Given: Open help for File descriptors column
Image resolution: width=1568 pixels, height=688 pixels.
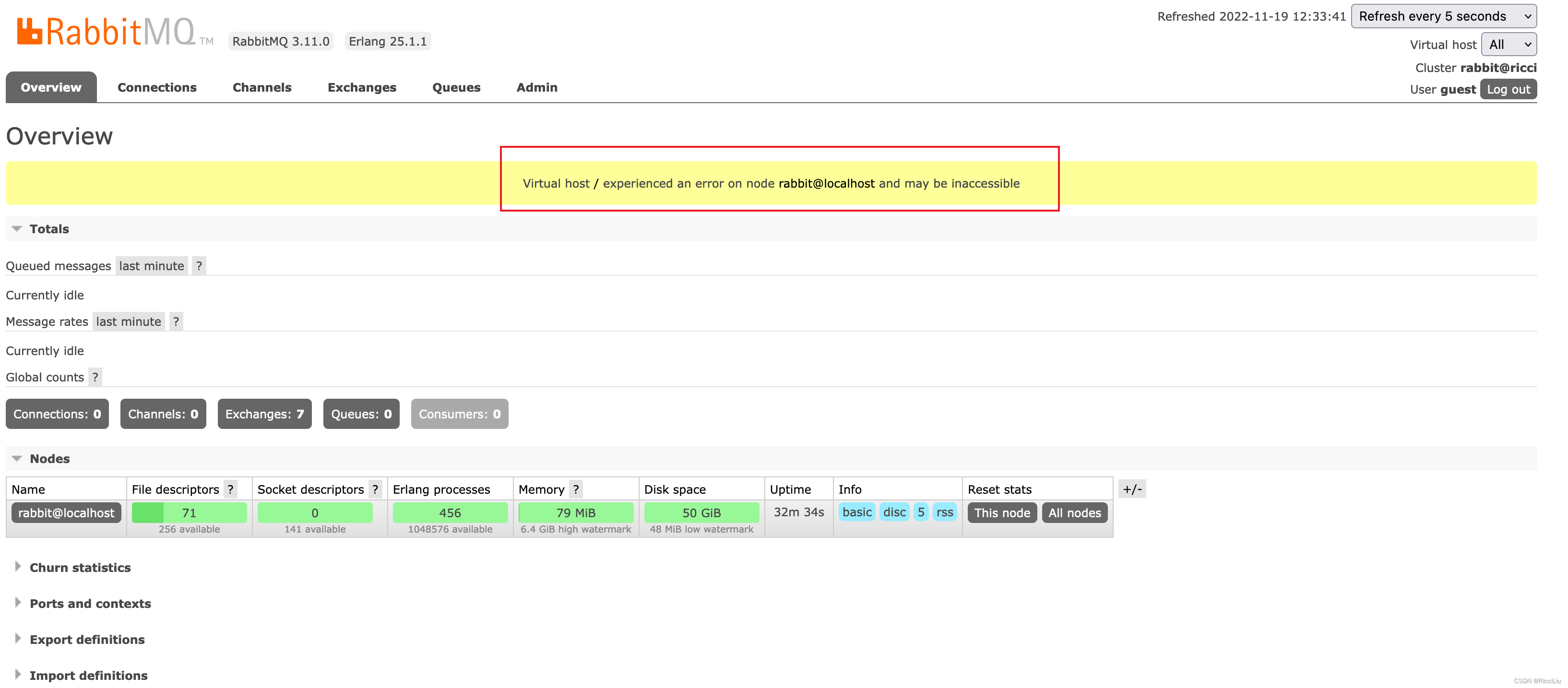Looking at the screenshot, I should (x=231, y=489).
